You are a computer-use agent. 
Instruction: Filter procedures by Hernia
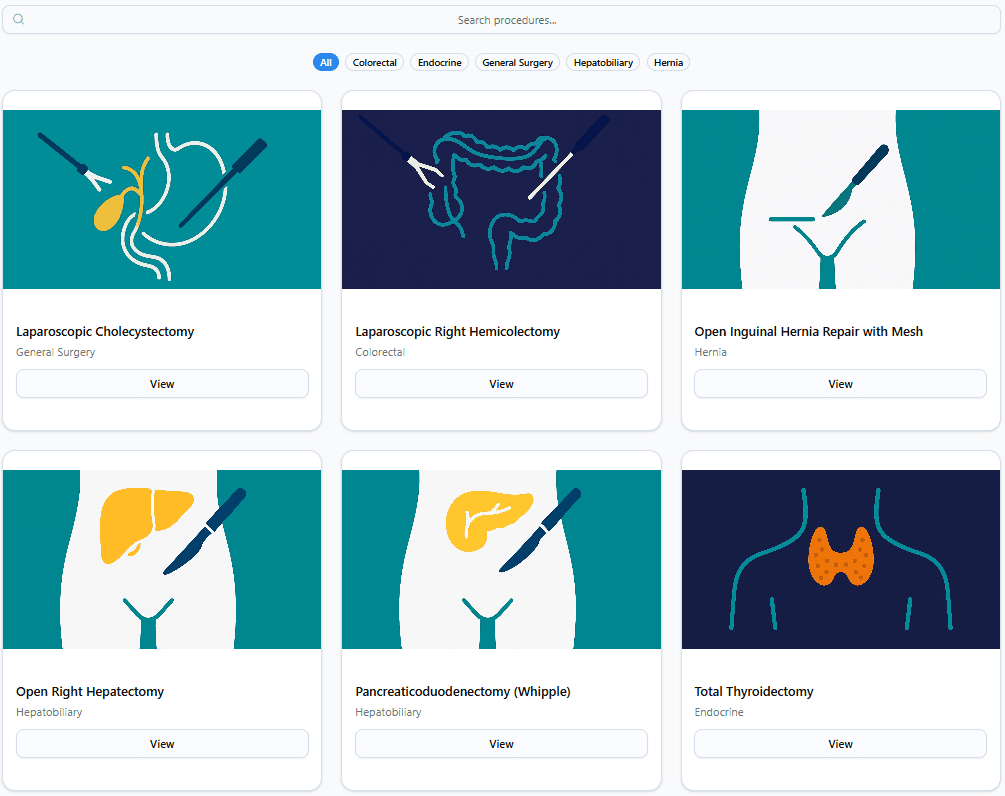point(668,62)
